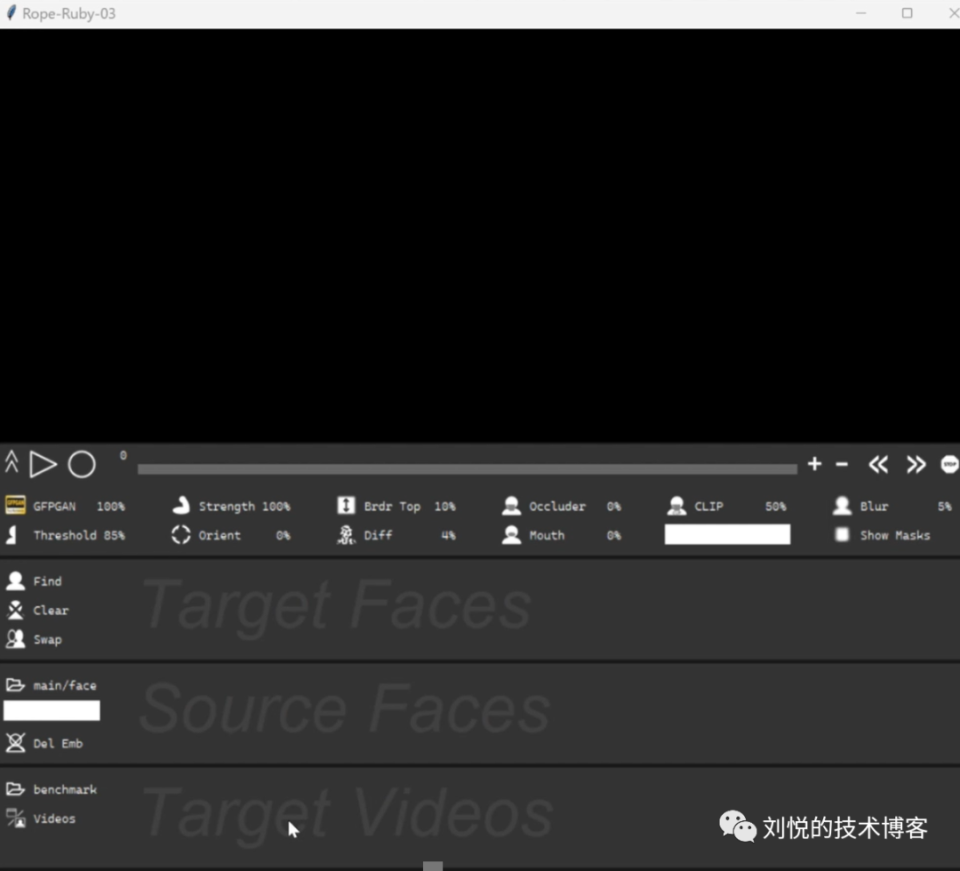Click the Del Emb delete icon

(15, 742)
